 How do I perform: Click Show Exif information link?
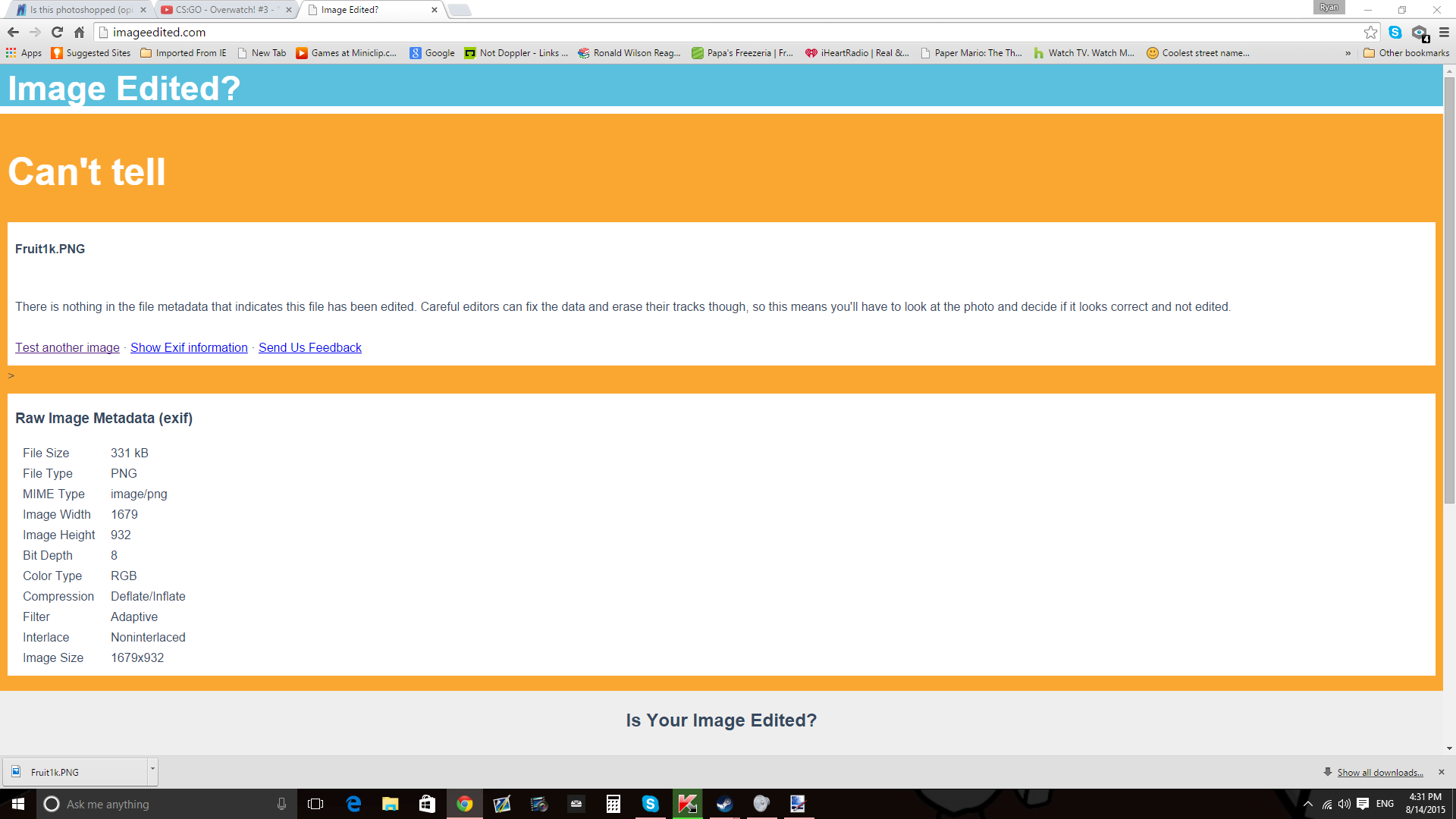(189, 347)
